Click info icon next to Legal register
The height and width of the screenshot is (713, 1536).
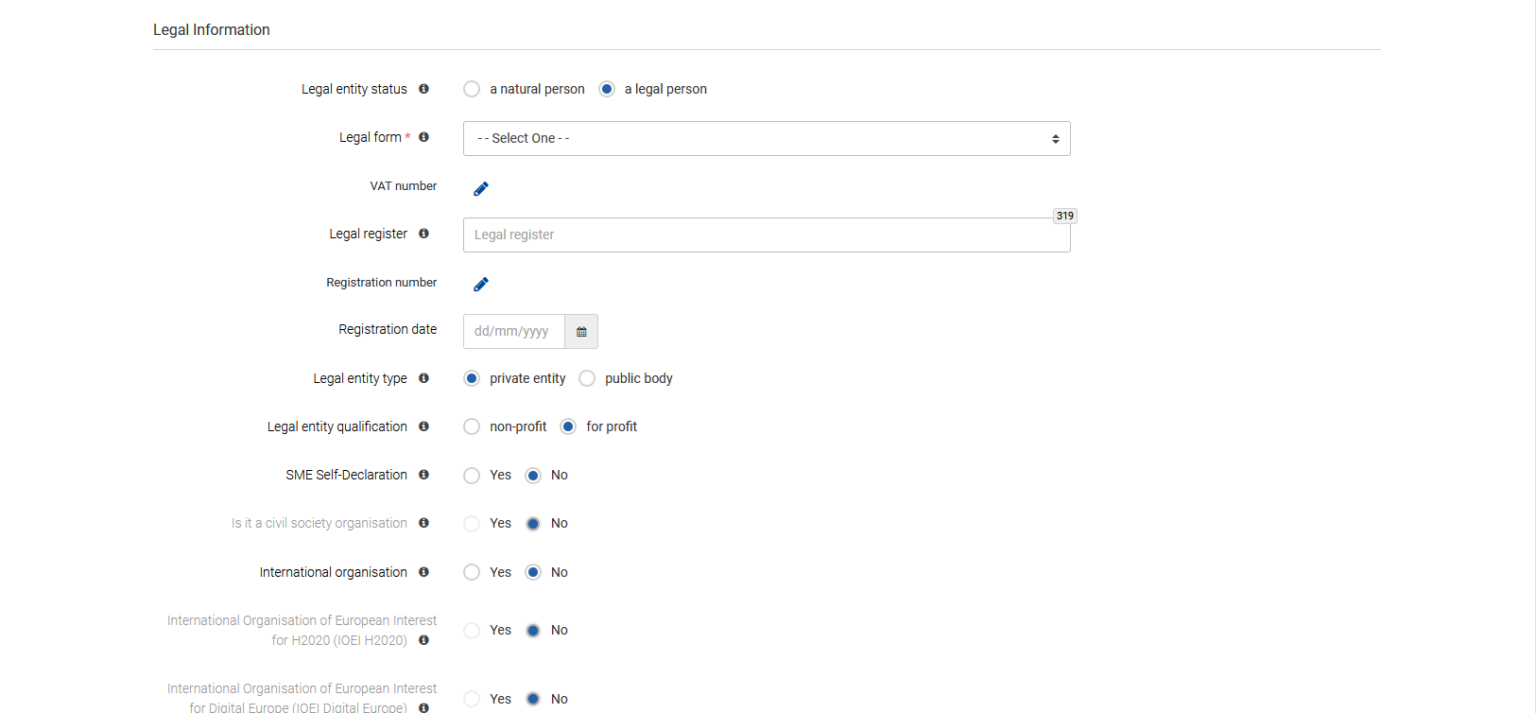point(424,234)
